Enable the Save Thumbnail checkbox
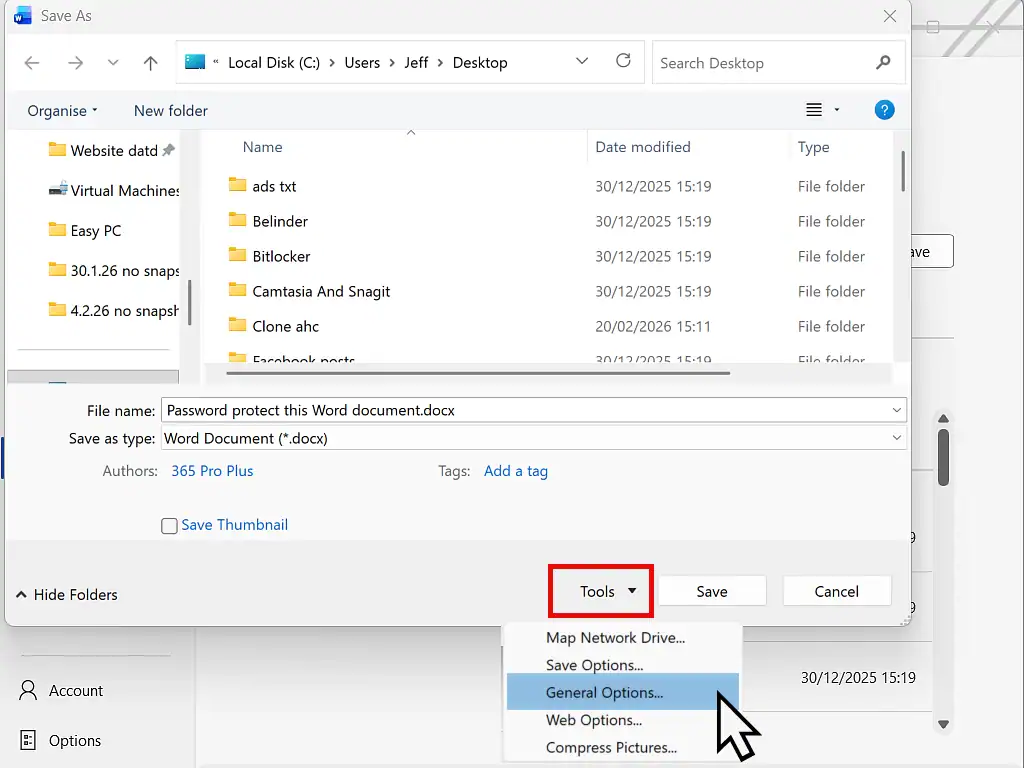The image size is (1024, 768). [169, 524]
